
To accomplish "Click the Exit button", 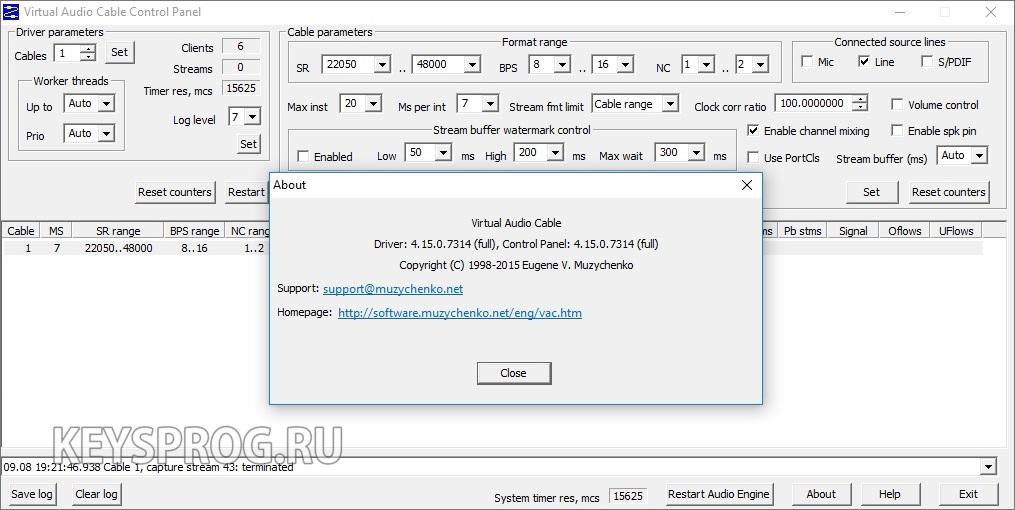I will pos(968,494).
